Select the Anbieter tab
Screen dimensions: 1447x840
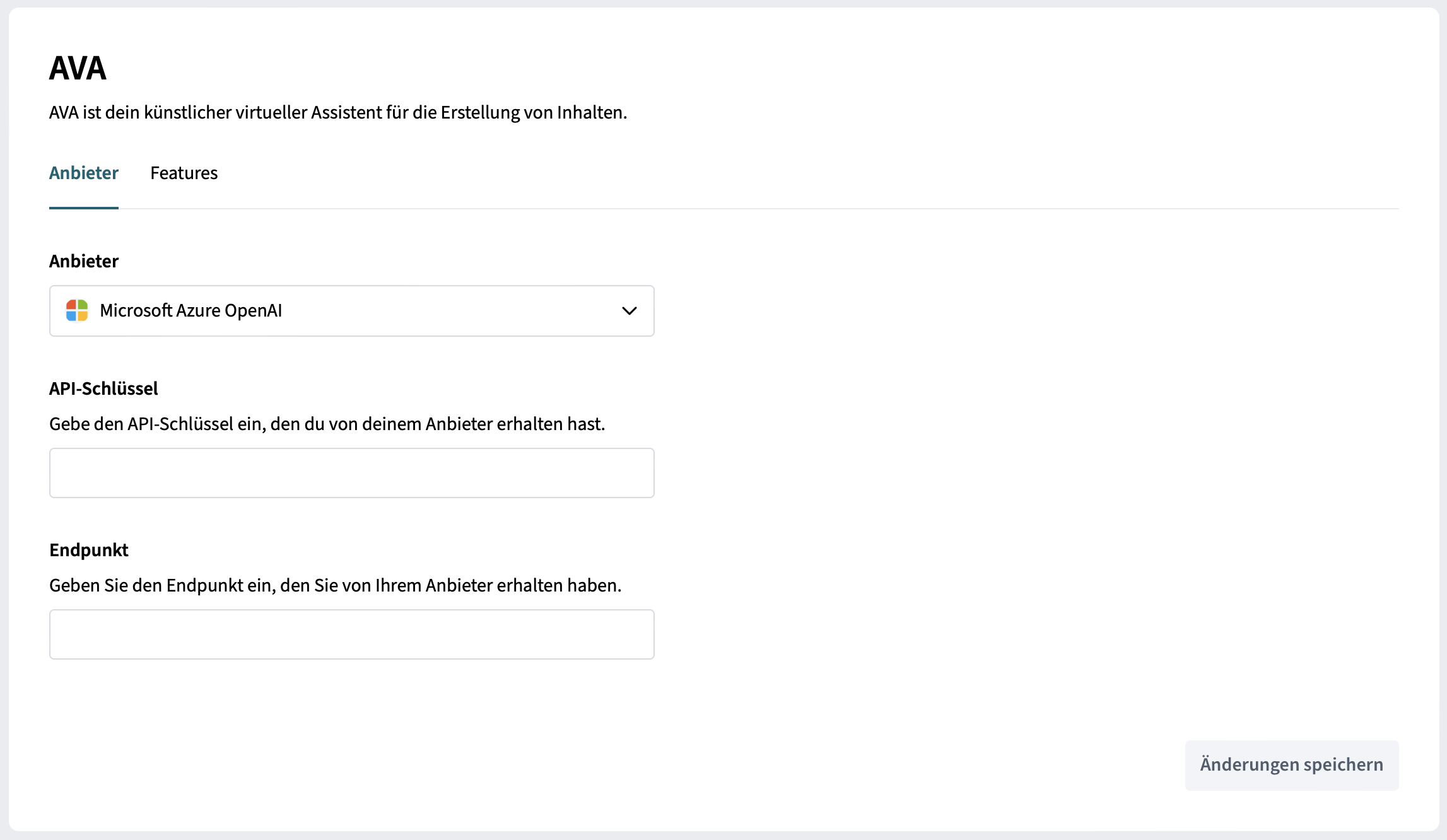(83, 173)
